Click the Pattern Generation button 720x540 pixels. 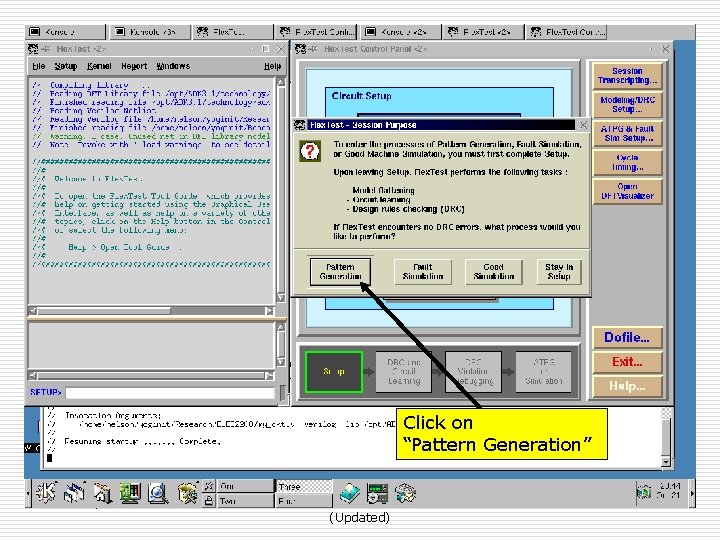click(x=340, y=272)
